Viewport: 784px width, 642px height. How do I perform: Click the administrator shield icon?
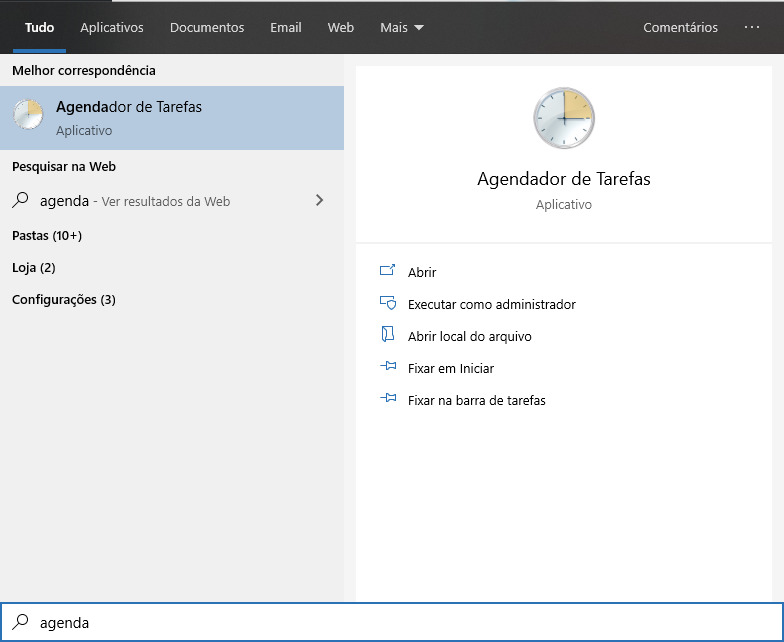(388, 302)
